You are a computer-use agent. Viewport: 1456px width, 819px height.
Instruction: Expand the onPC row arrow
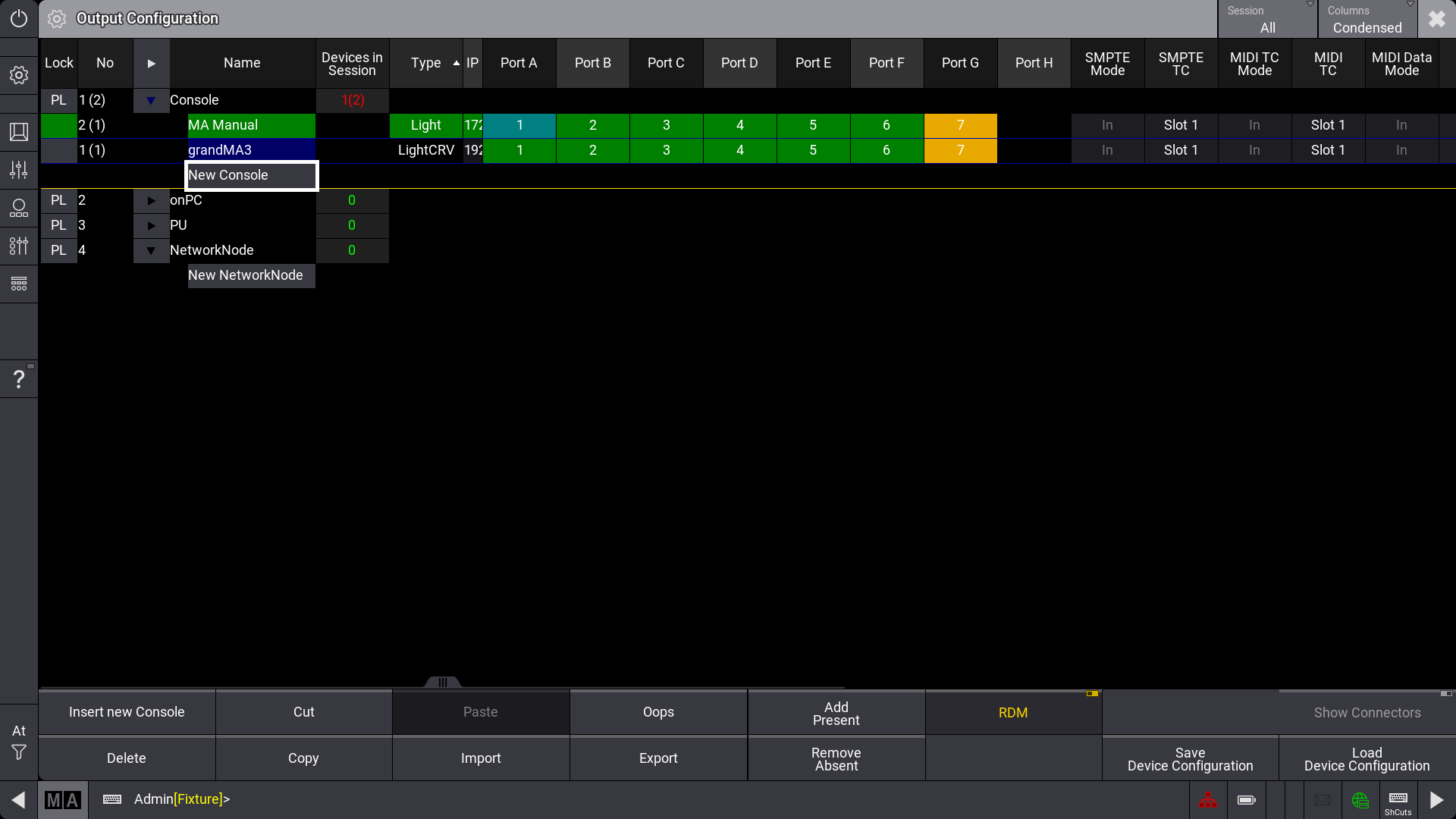pyautogui.click(x=151, y=200)
